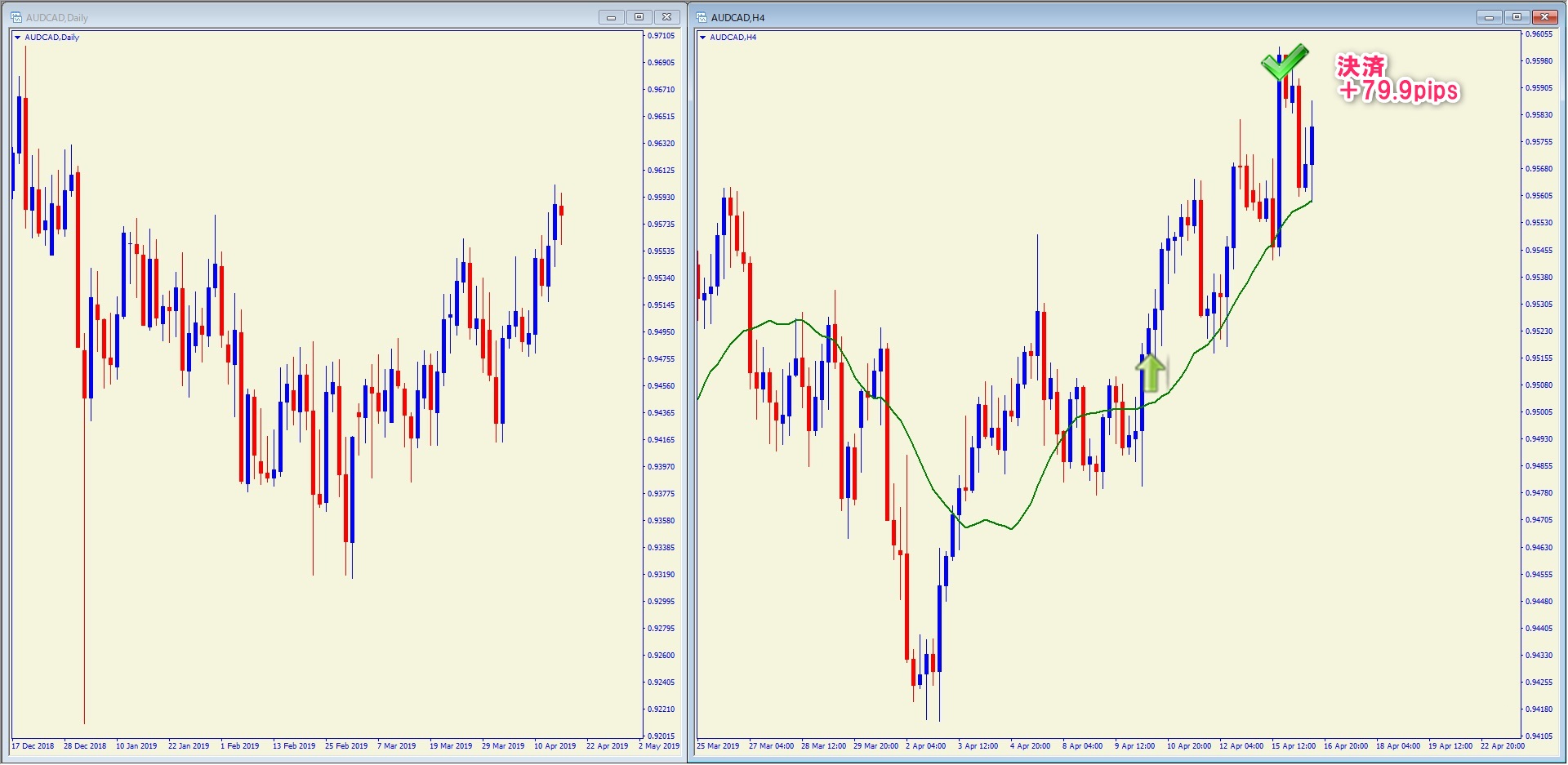Click the 0.97105 price label in Daily chart
The image size is (1568, 765).
[x=661, y=36]
